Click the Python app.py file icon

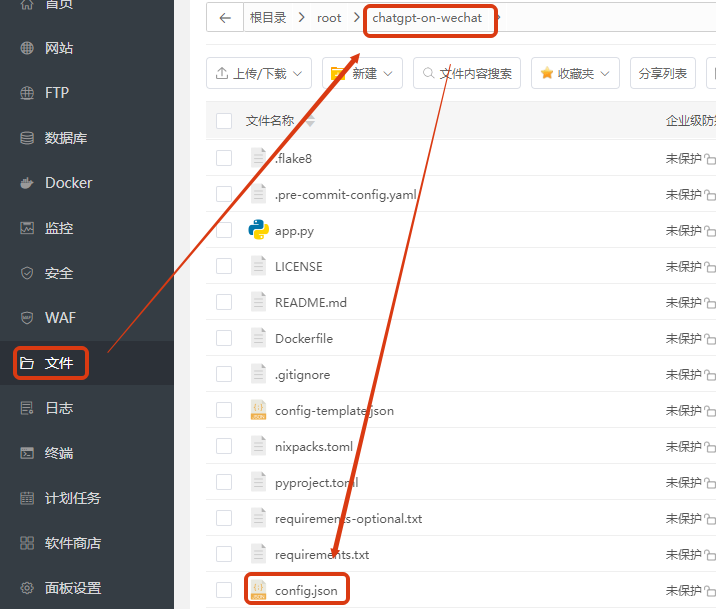259,230
